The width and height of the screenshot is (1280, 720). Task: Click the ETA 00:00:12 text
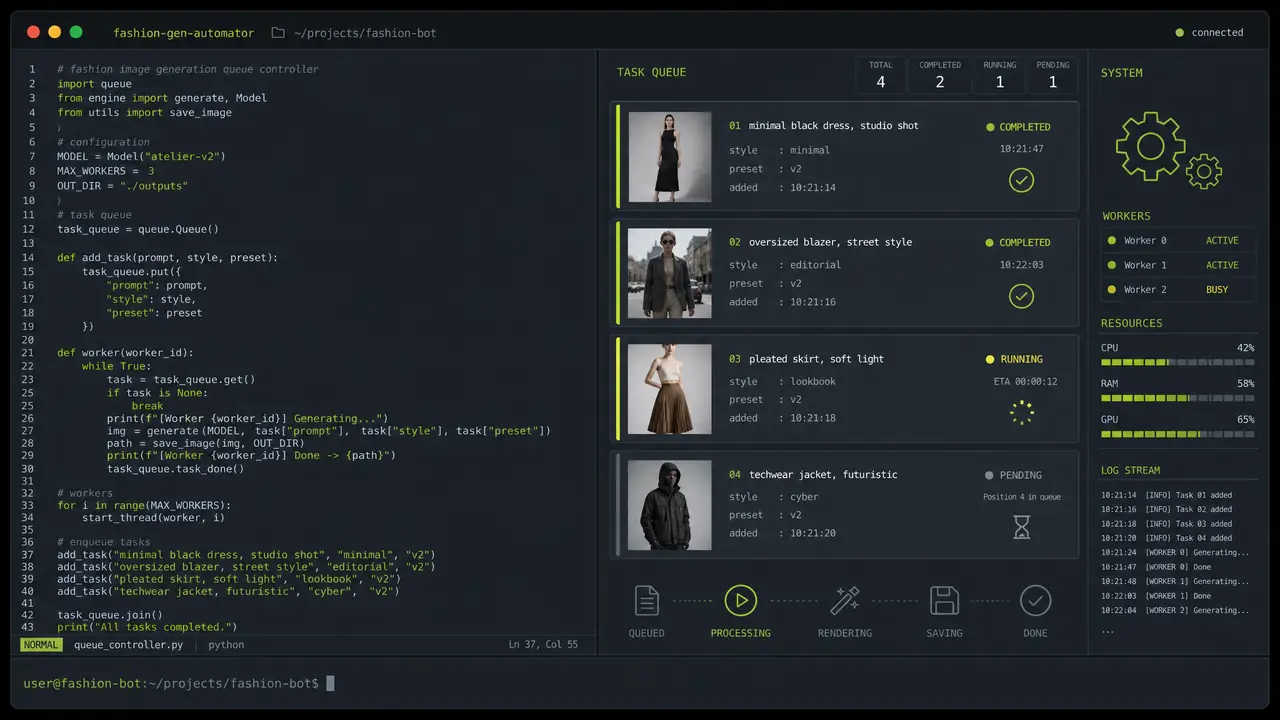click(x=1025, y=382)
